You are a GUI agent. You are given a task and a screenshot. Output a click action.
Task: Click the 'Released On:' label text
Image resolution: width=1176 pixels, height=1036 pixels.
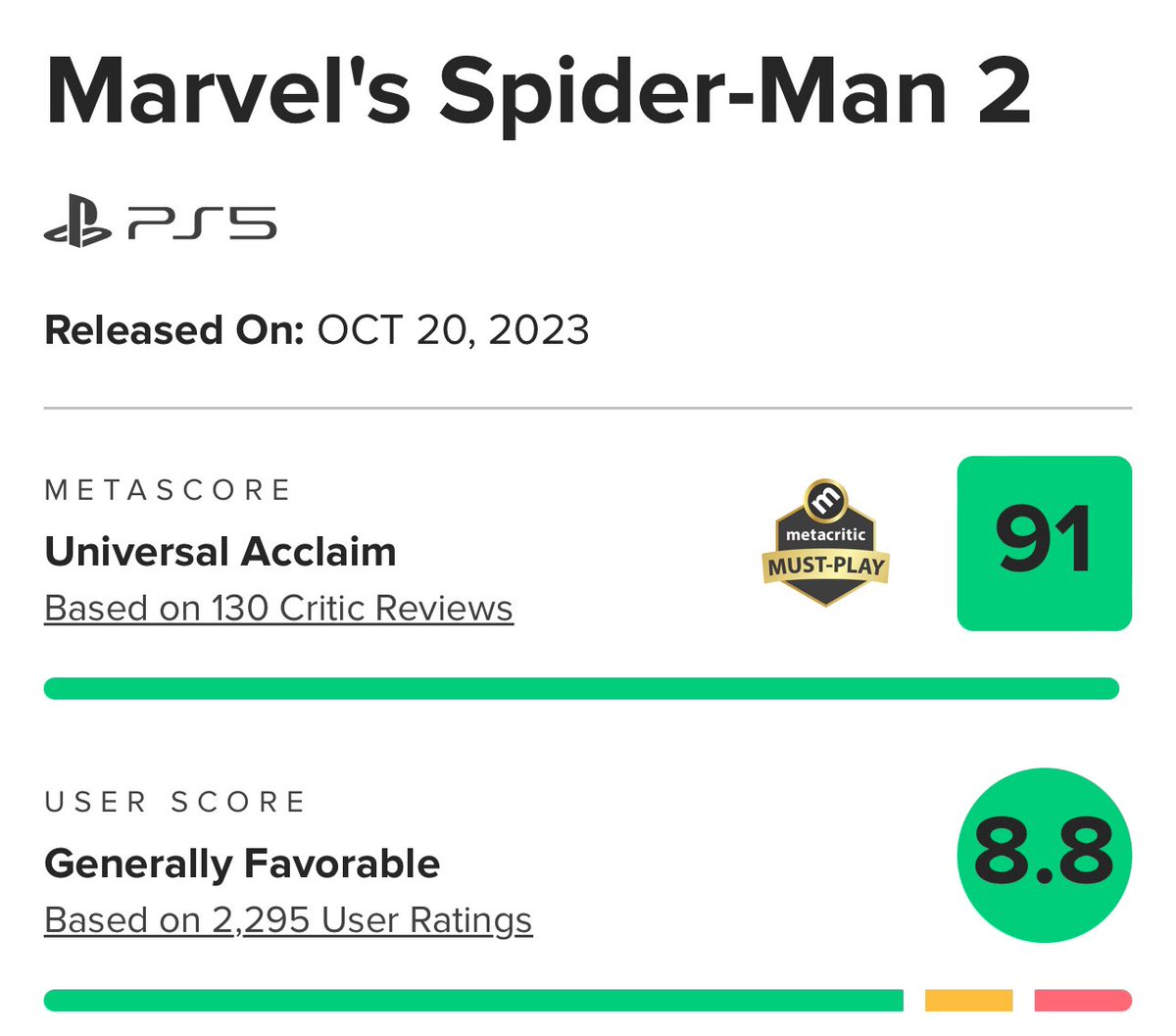[174, 330]
